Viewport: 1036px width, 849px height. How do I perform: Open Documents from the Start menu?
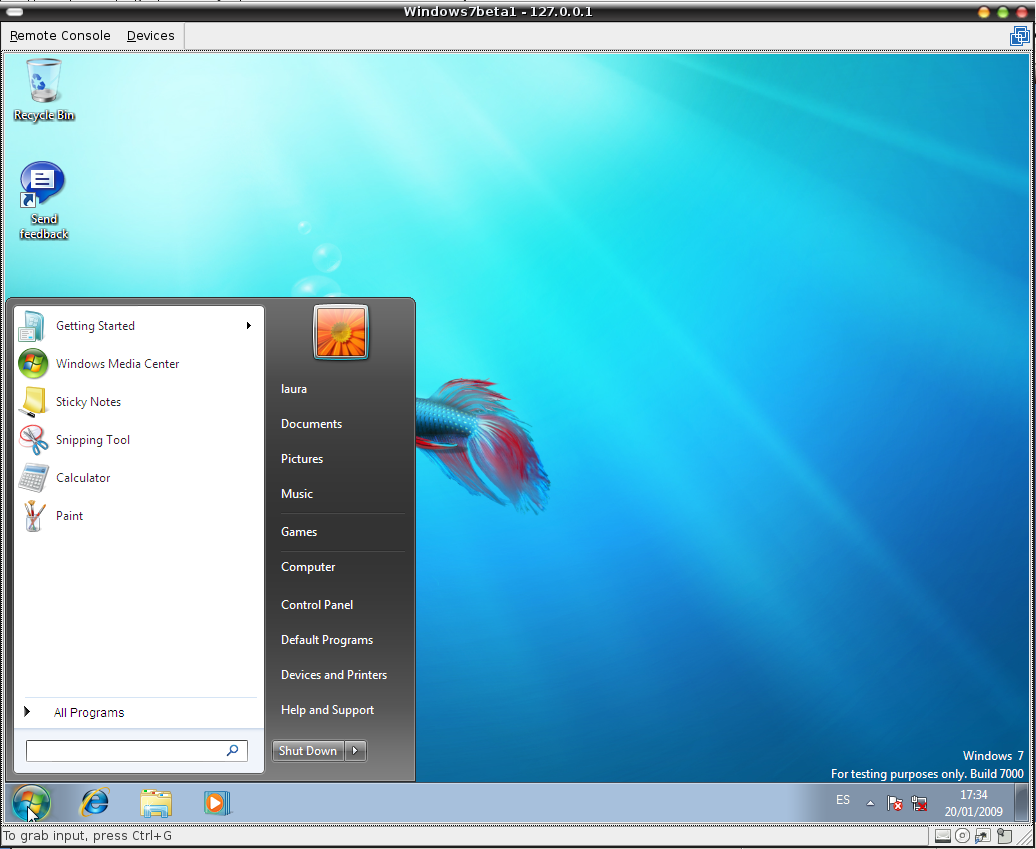(x=311, y=424)
